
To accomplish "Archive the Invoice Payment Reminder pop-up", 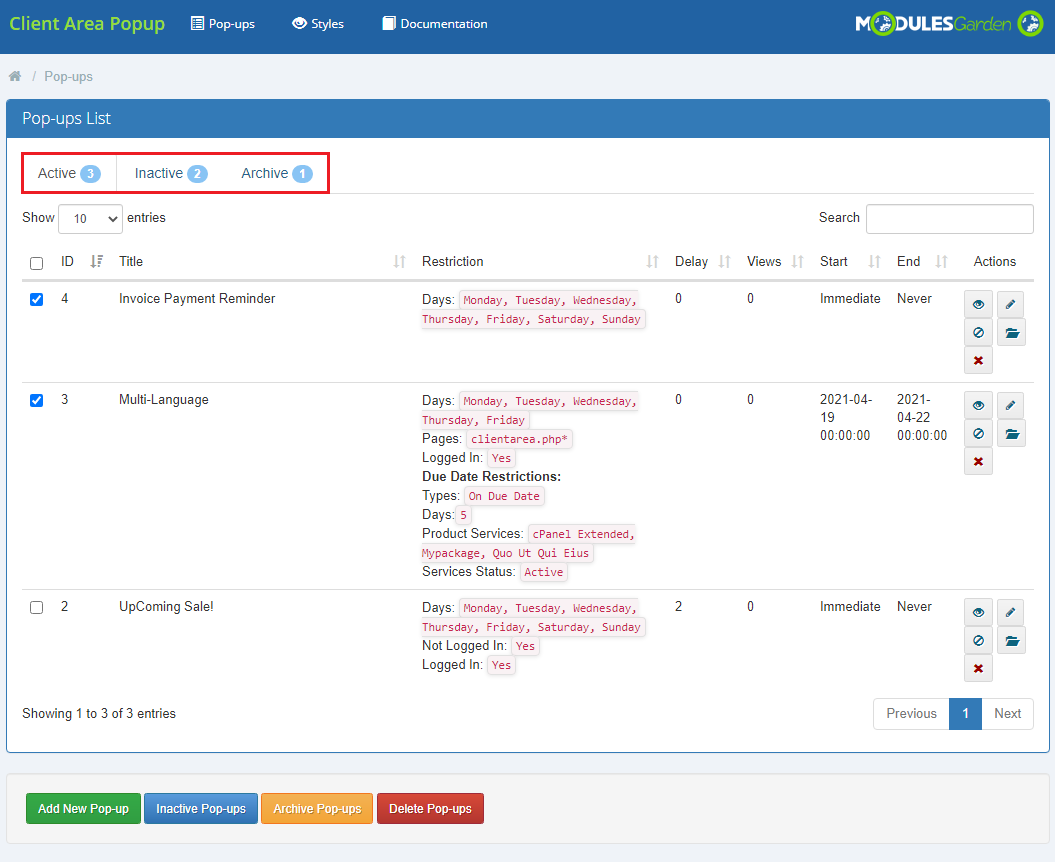I will click(1011, 332).
